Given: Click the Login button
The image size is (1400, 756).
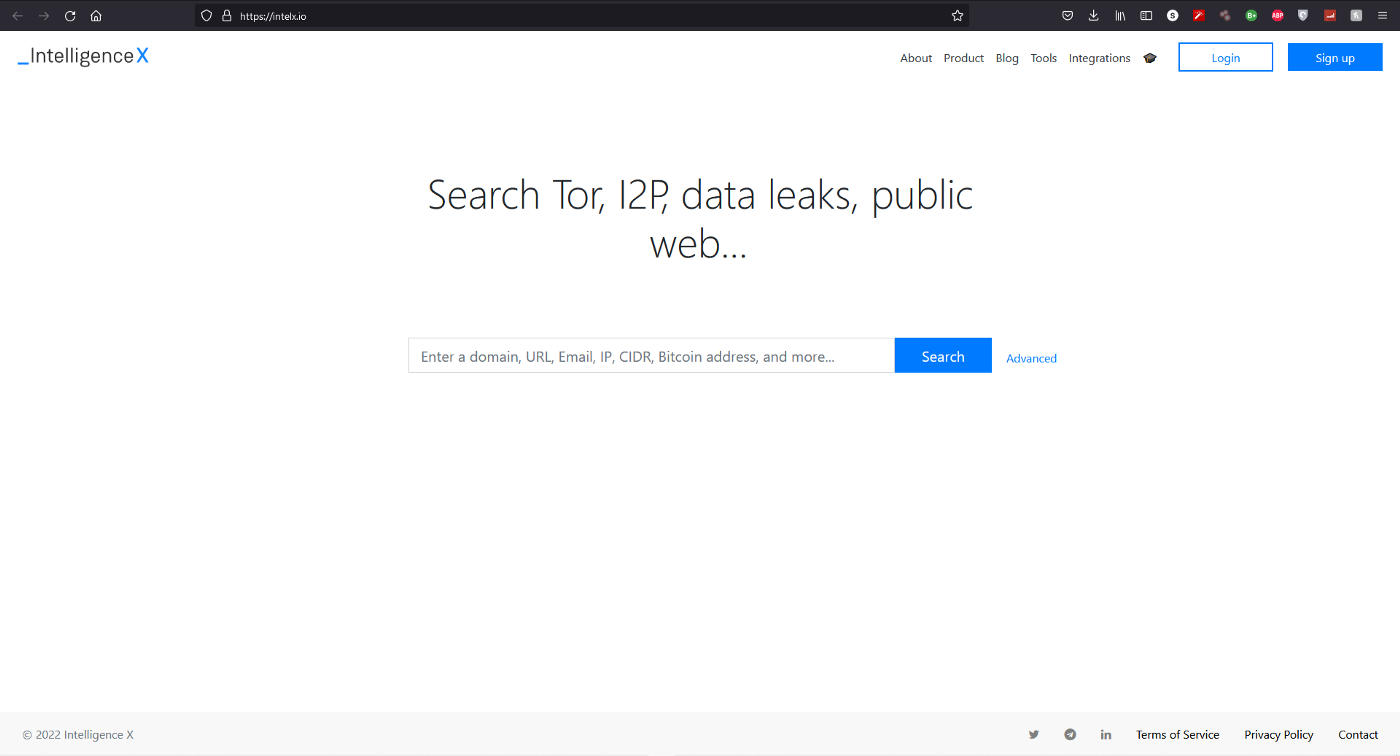Looking at the screenshot, I should 1226,57.
